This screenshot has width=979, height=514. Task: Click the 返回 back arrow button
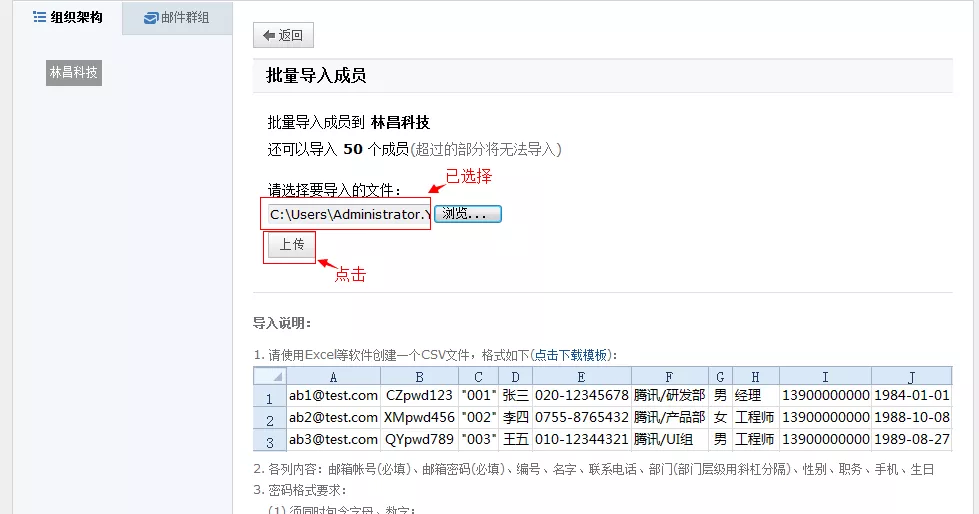point(283,35)
